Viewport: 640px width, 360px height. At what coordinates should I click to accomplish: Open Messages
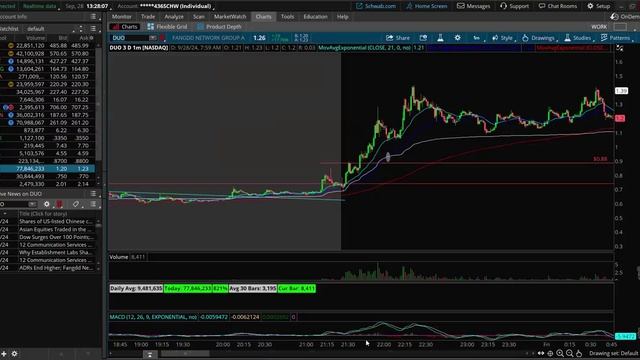click(x=473, y=6)
